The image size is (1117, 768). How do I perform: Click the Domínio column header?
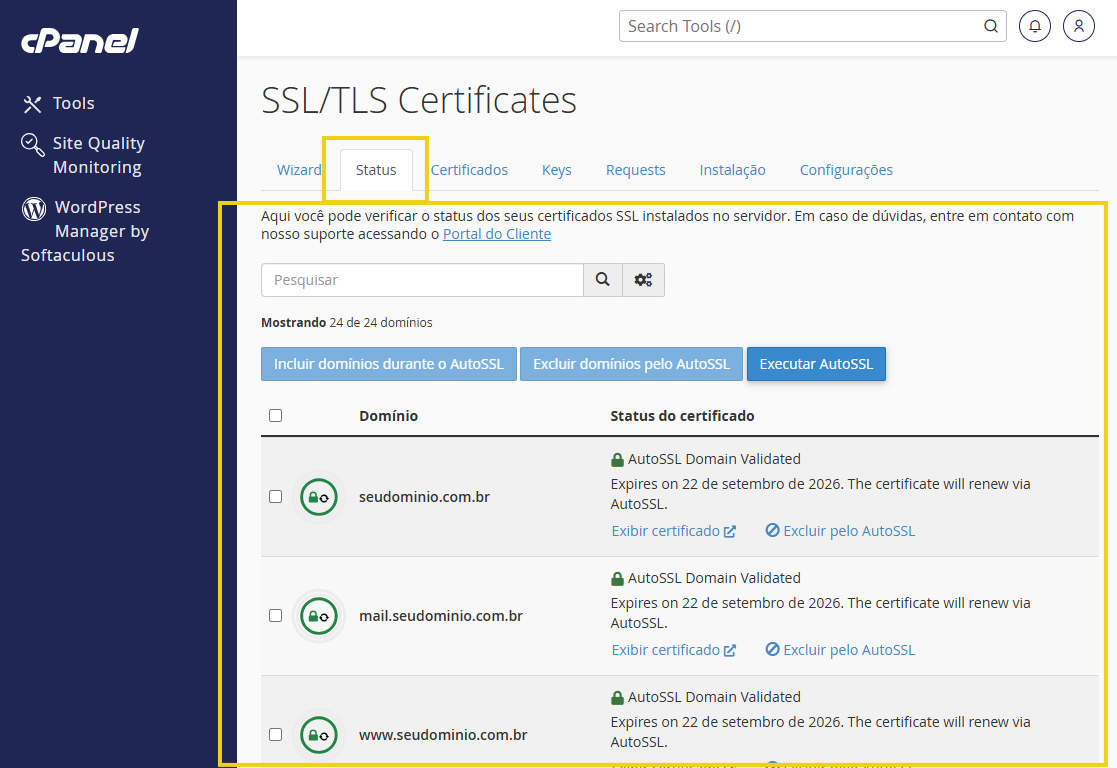pos(388,416)
